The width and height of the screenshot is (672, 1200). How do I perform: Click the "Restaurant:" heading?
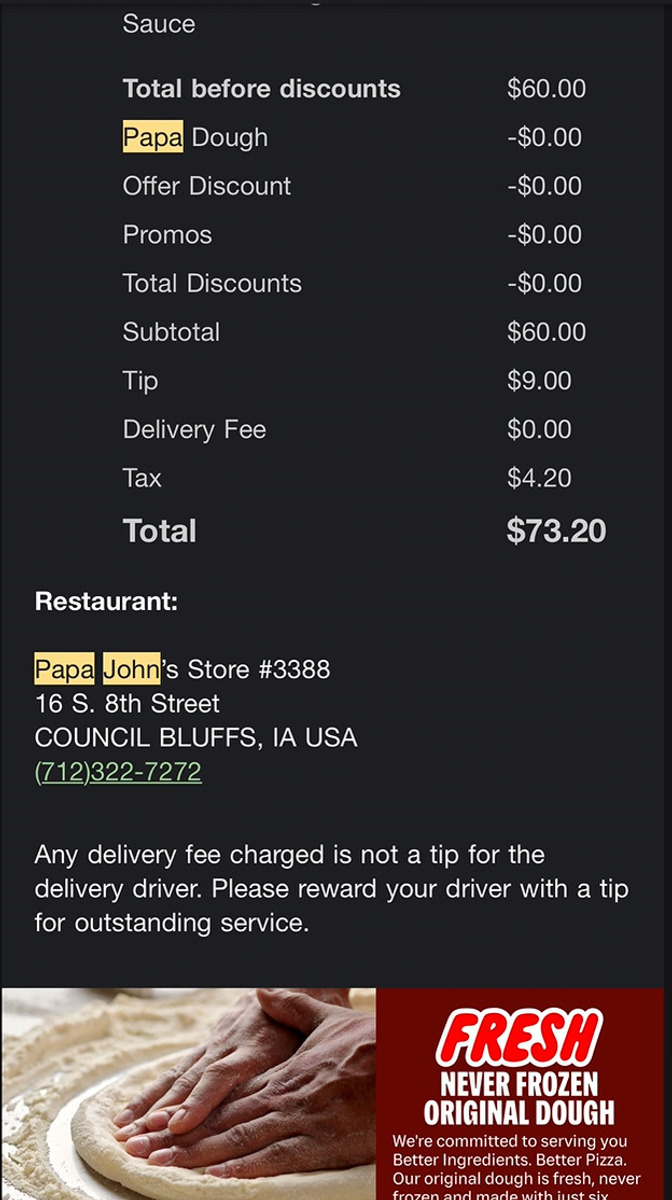pyautogui.click(x=106, y=602)
